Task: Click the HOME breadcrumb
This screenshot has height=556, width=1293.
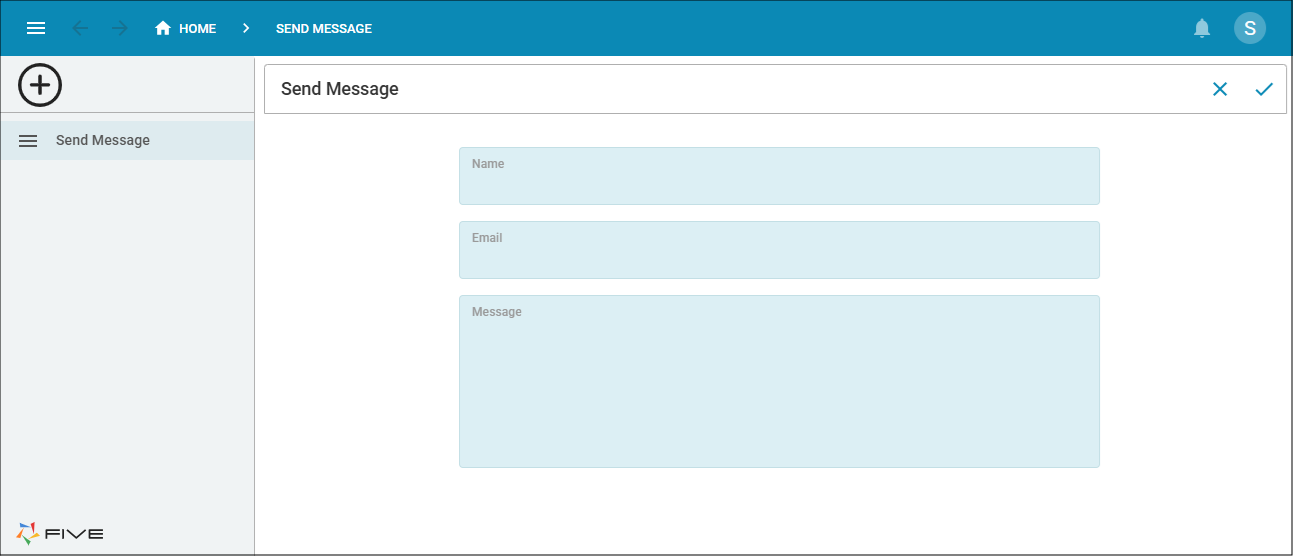Action: point(185,28)
